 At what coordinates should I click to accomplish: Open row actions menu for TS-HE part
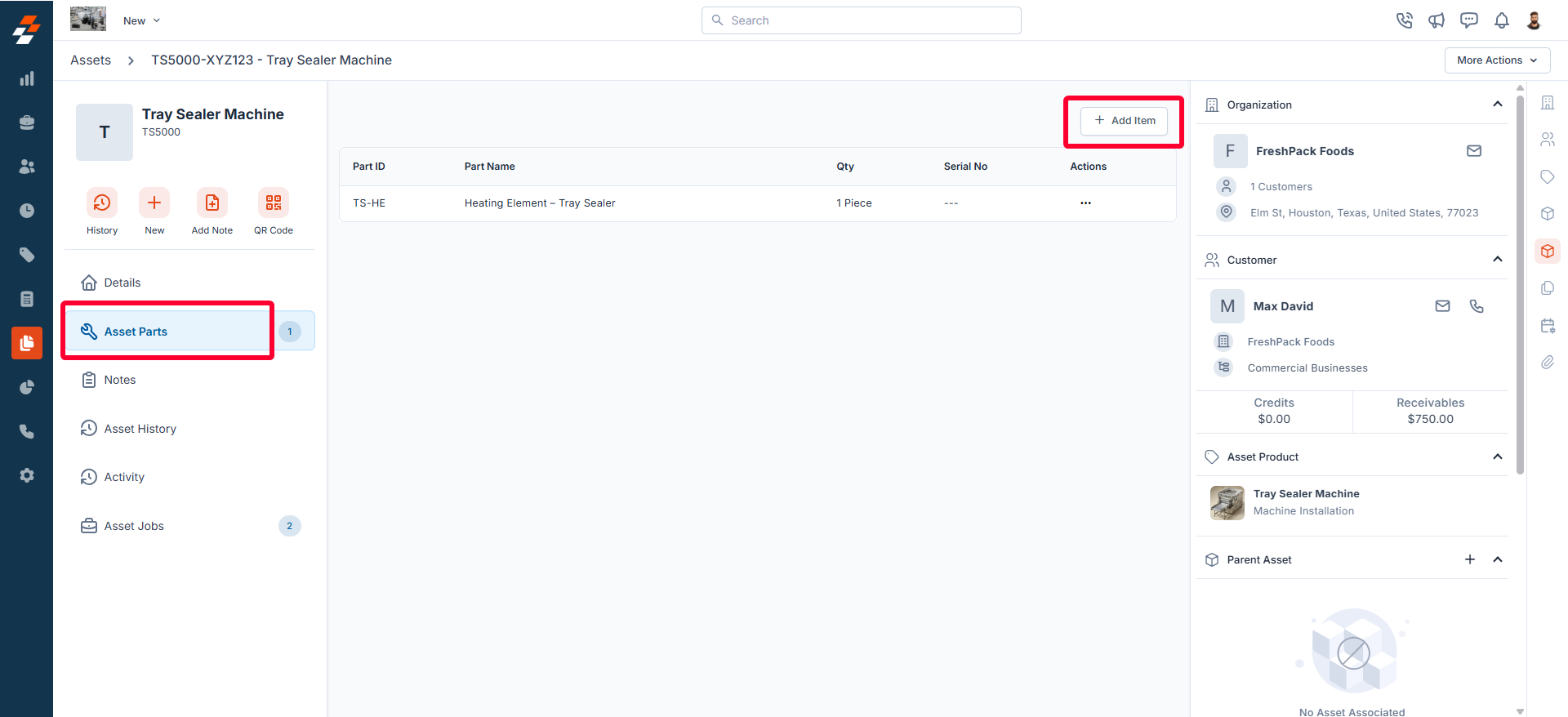coord(1085,203)
